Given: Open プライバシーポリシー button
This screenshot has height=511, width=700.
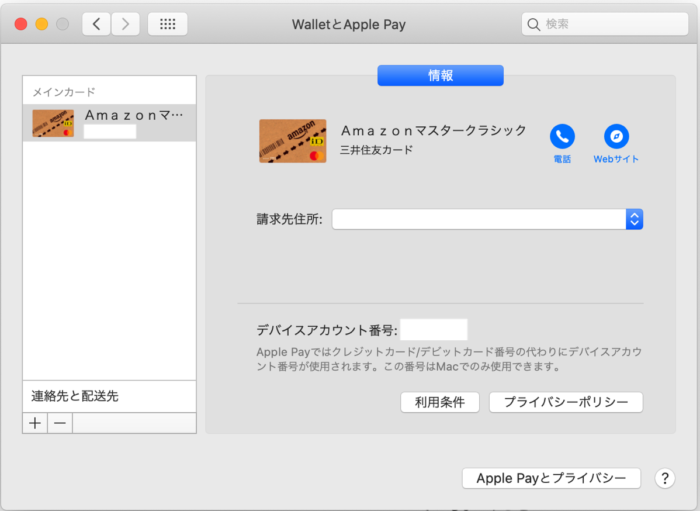Looking at the screenshot, I should click(x=566, y=402).
